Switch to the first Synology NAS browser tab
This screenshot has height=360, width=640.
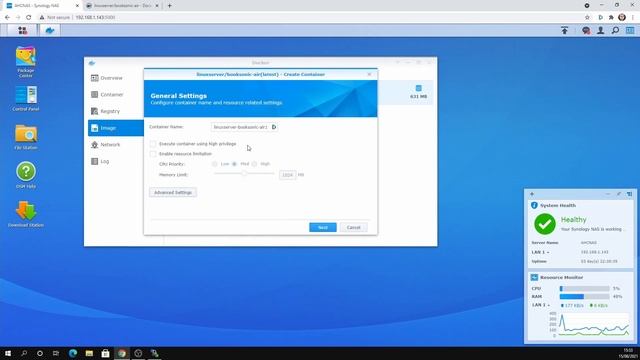[41, 6]
